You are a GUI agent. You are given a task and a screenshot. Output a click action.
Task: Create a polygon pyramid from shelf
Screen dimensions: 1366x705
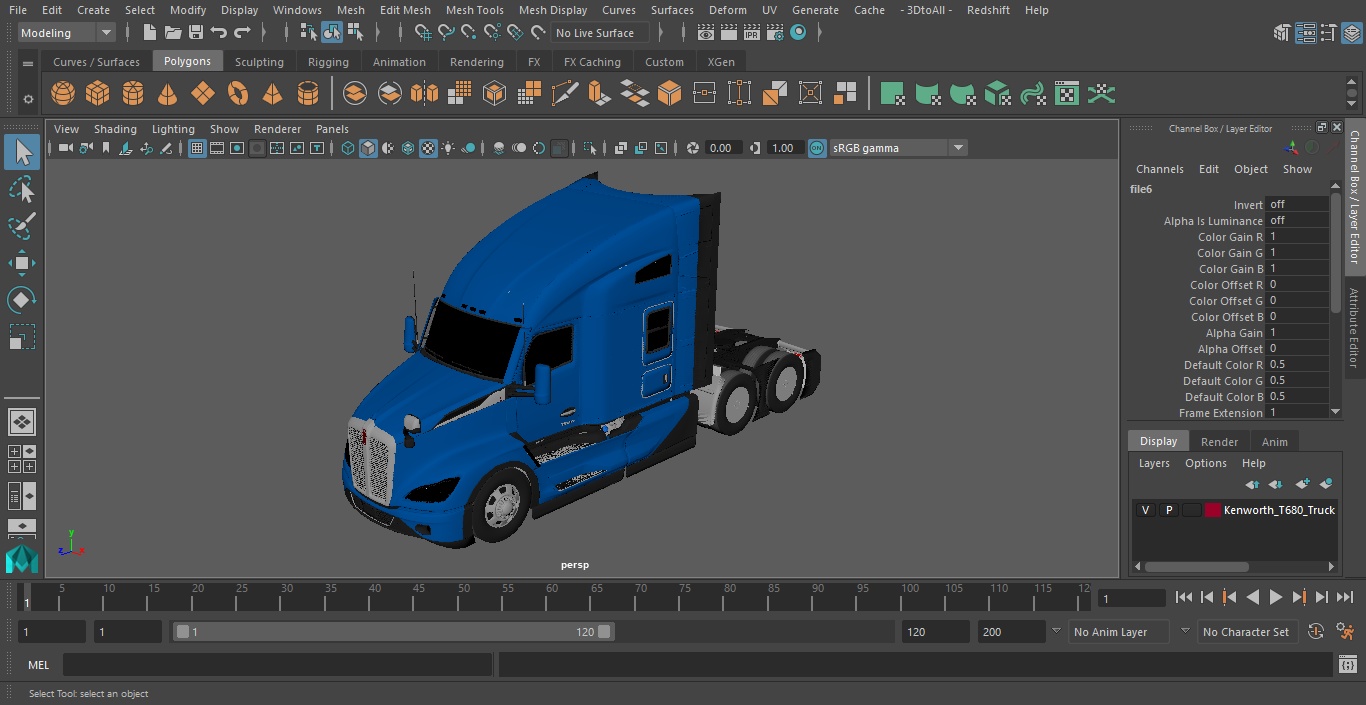coord(272,94)
